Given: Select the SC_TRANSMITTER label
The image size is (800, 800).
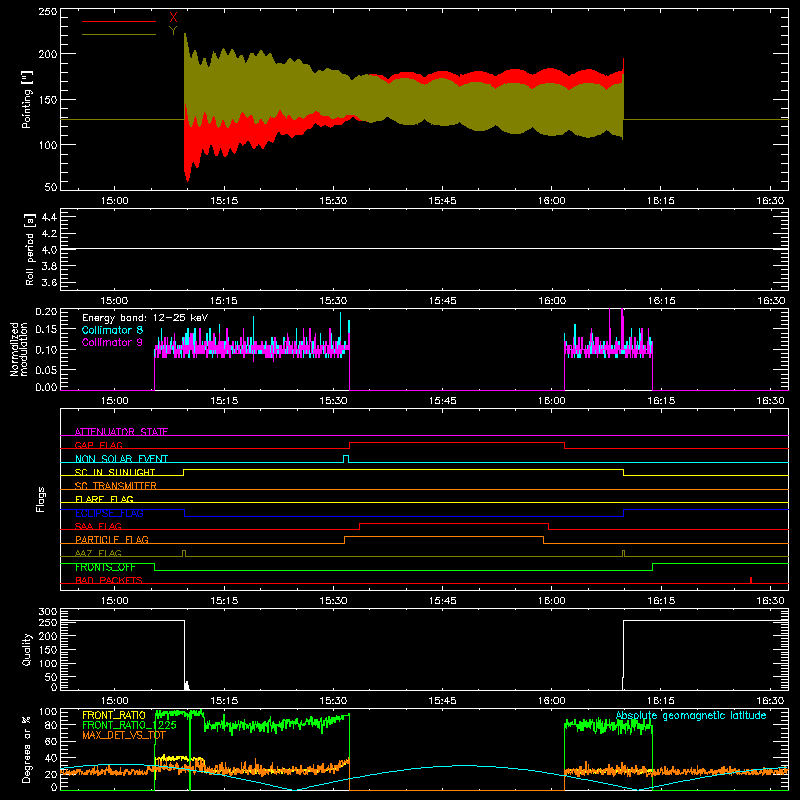Looking at the screenshot, I should (x=116, y=486).
